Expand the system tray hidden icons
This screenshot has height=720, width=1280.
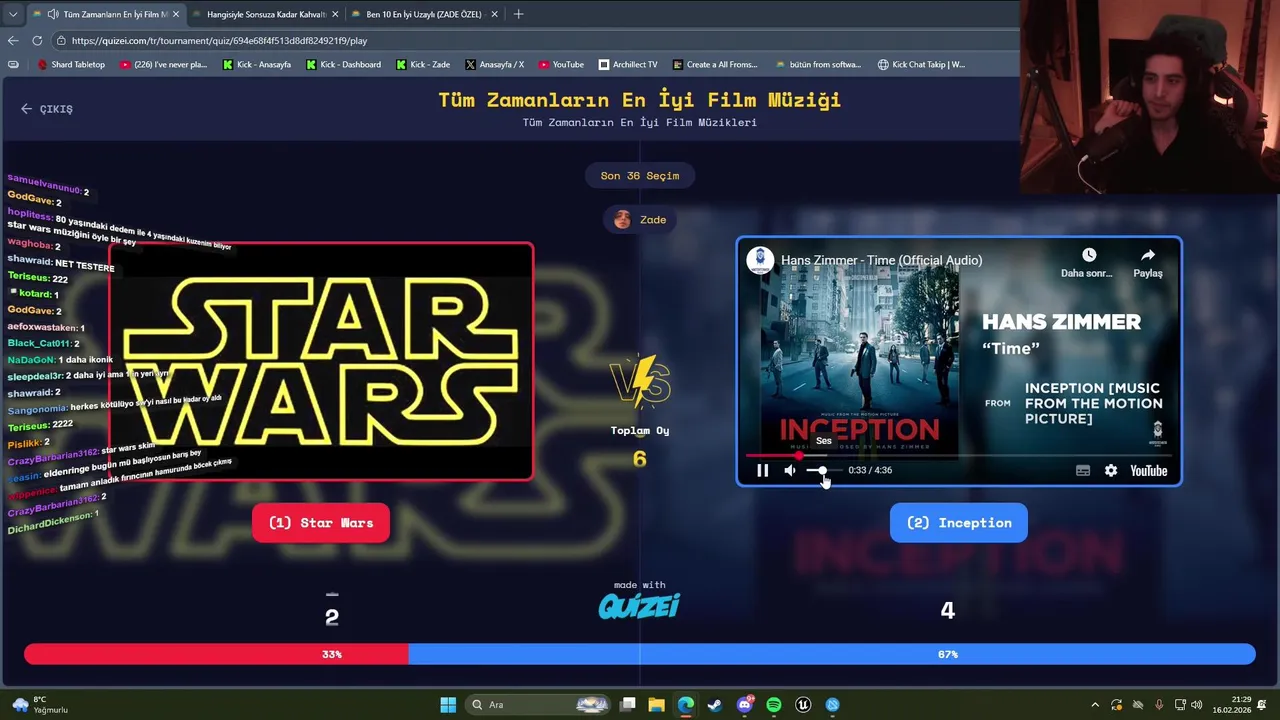pyautogui.click(x=1095, y=705)
